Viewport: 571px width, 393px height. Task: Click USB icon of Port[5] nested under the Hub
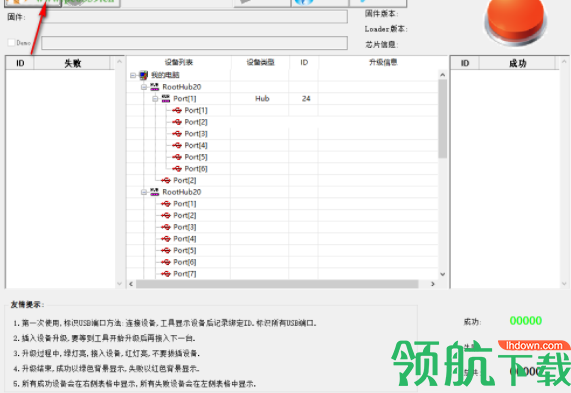177,157
